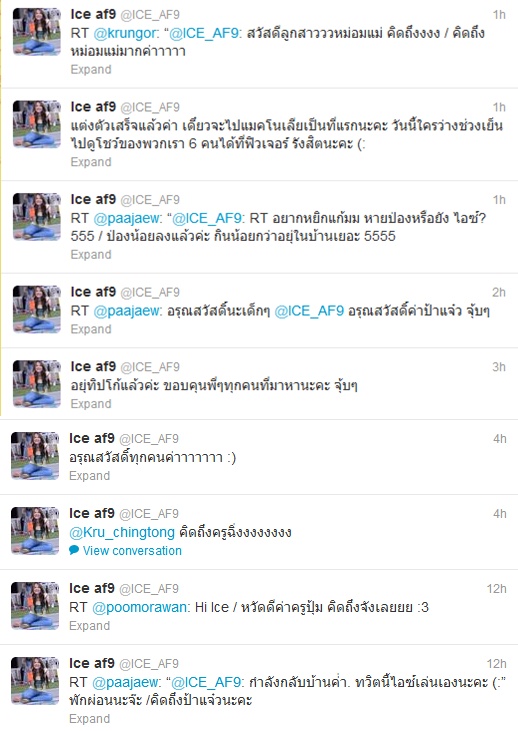Open profile picture on the Kru_chingtong reply
Viewport: 518px width, 731px height.
pos(35,531)
